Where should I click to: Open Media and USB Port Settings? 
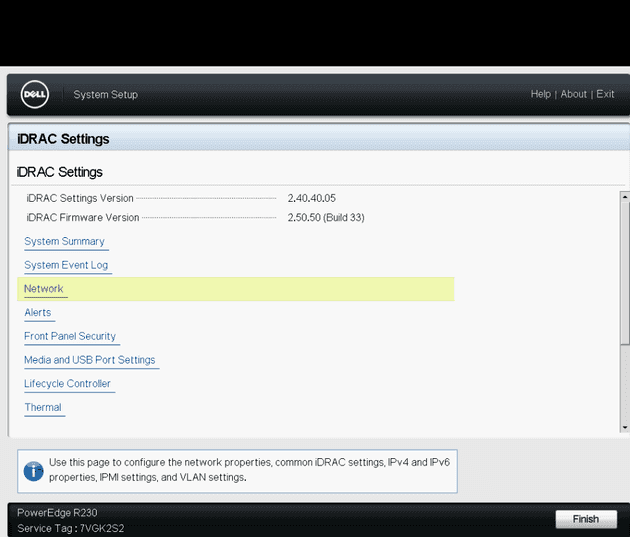point(90,360)
